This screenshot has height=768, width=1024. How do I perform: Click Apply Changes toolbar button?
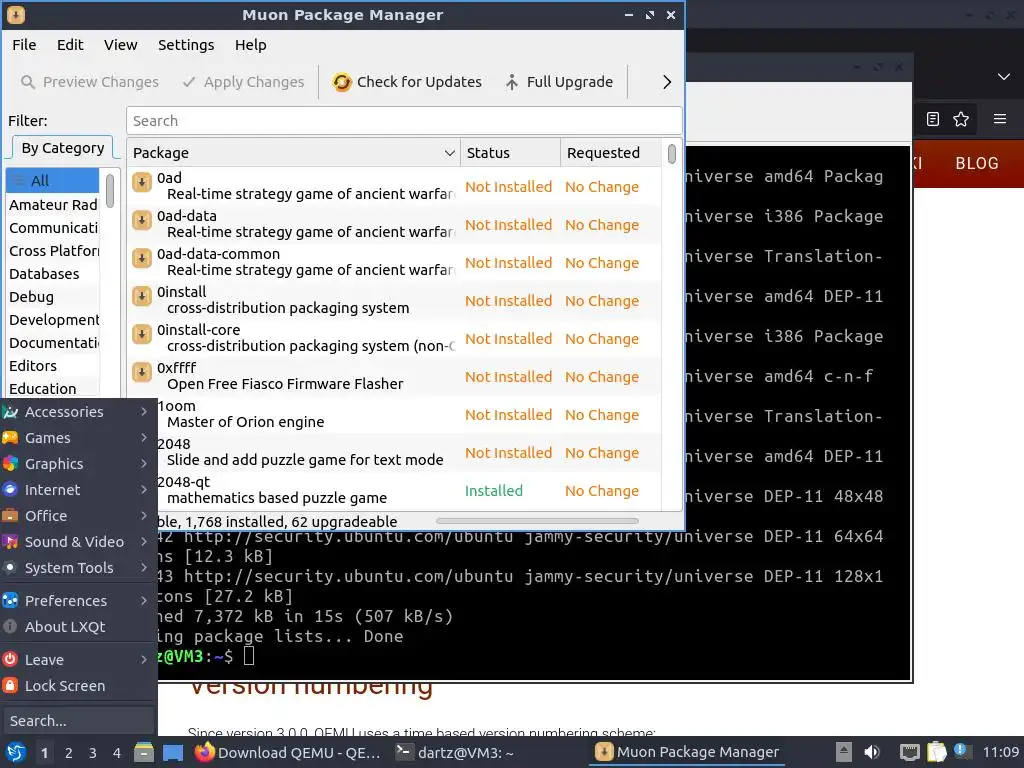[244, 82]
